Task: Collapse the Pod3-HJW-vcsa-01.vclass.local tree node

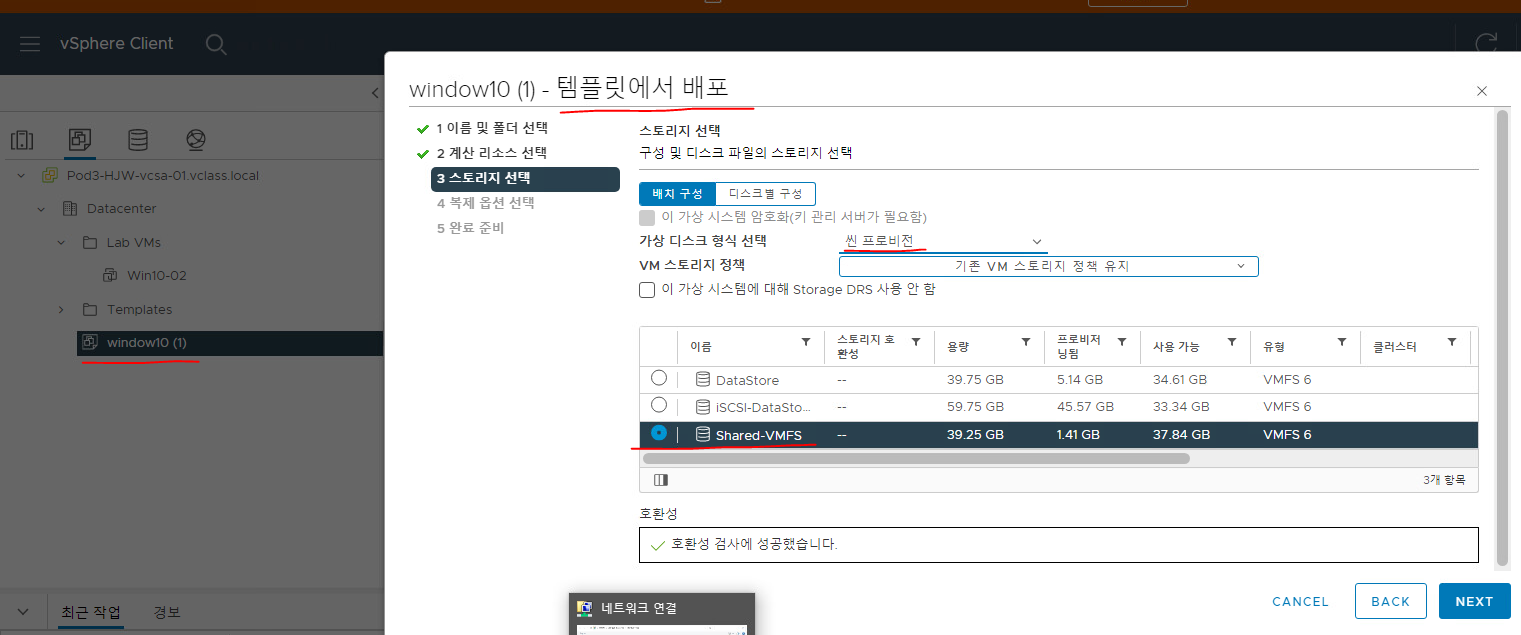Action: click(x=22, y=176)
